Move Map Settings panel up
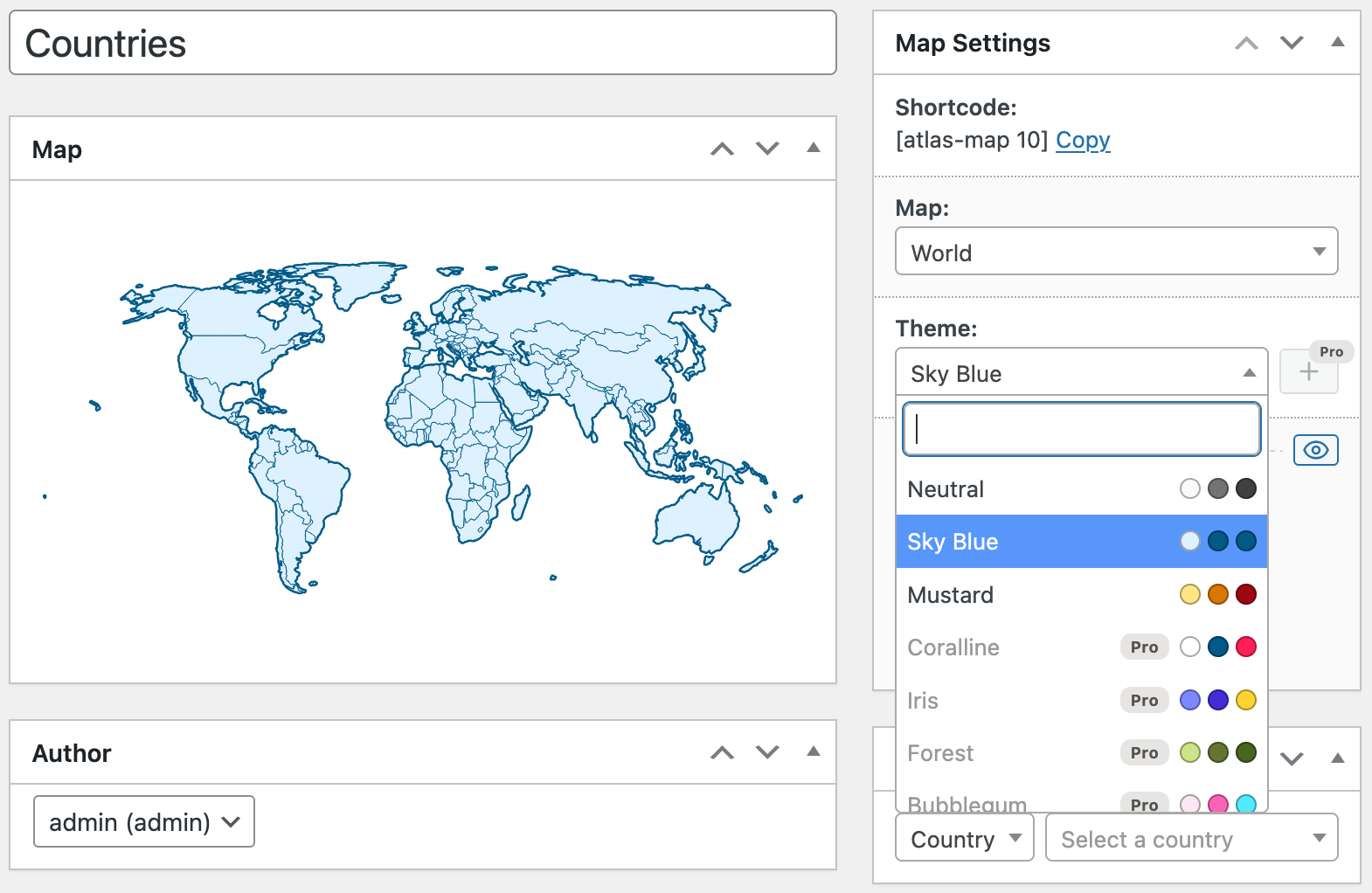Viewport: 1372px width, 893px height. (1246, 43)
